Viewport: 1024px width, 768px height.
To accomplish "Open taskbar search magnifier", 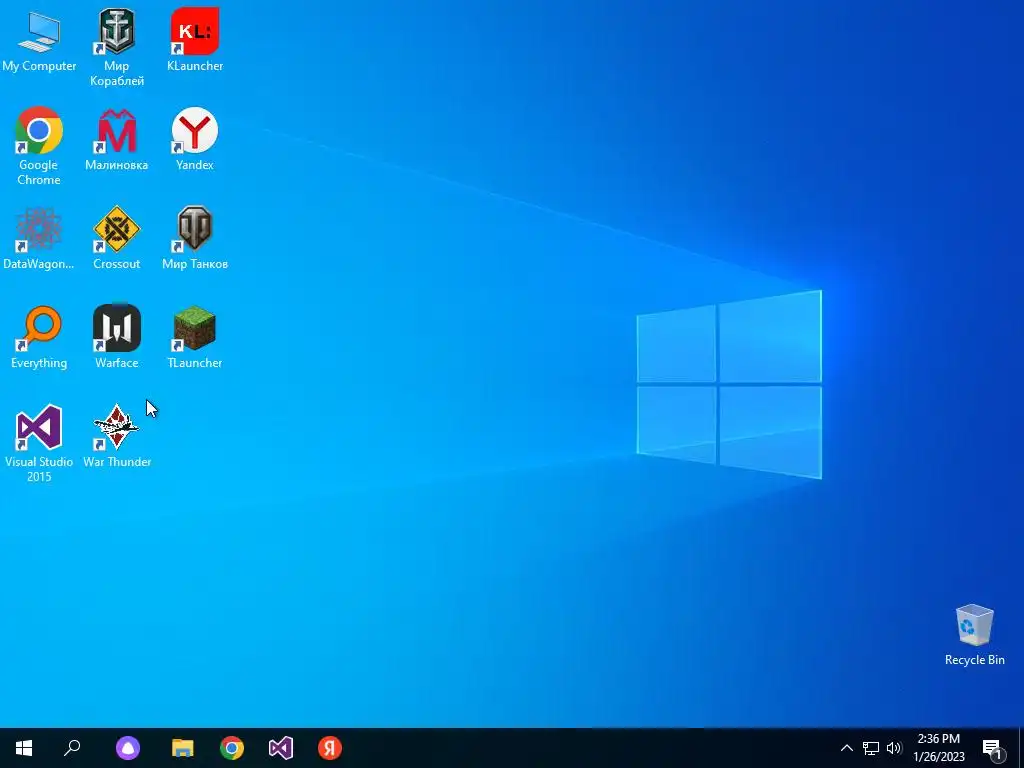I will 72,748.
